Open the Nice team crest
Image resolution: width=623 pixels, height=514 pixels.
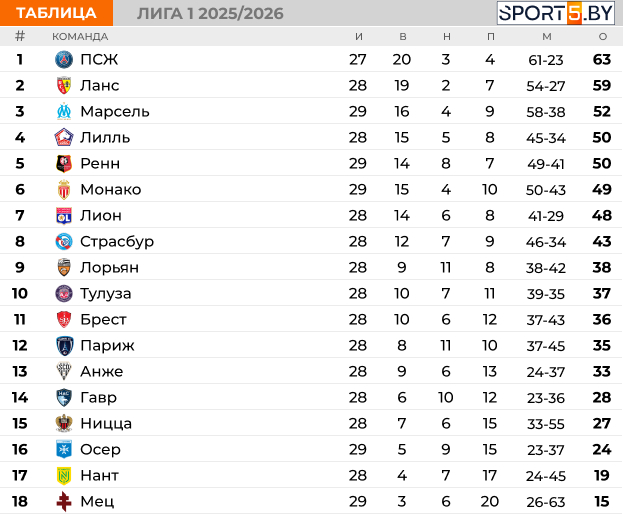tap(64, 424)
